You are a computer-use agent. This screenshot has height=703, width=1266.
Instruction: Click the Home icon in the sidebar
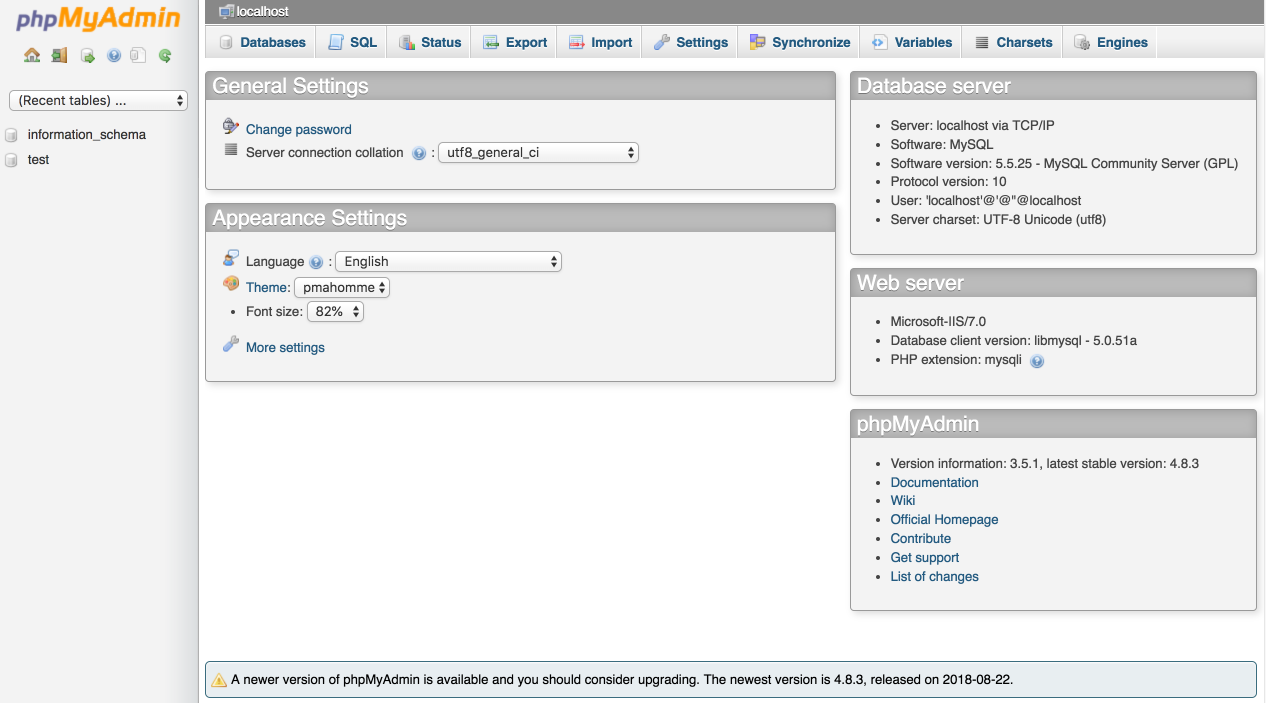click(x=32, y=56)
